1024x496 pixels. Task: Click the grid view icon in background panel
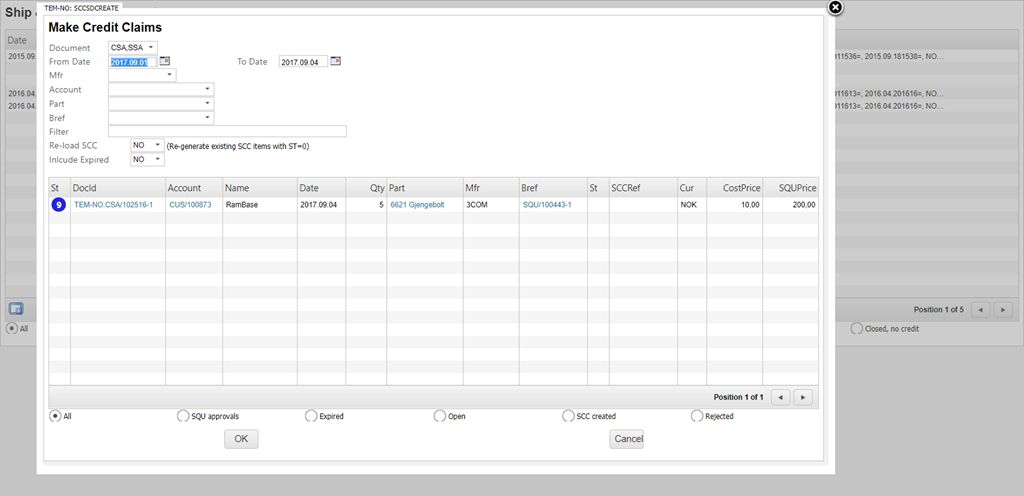coord(16,308)
